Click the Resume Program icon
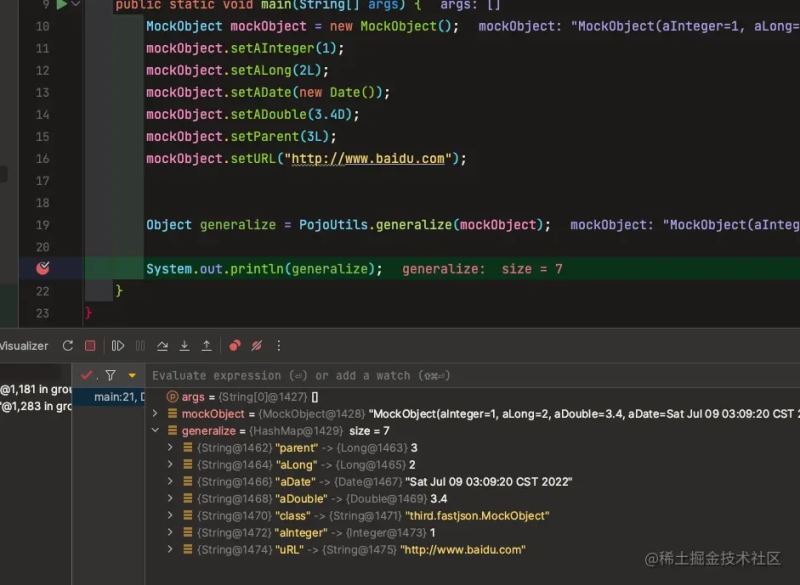The height and width of the screenshot is (585, 800). click(118, 346)
